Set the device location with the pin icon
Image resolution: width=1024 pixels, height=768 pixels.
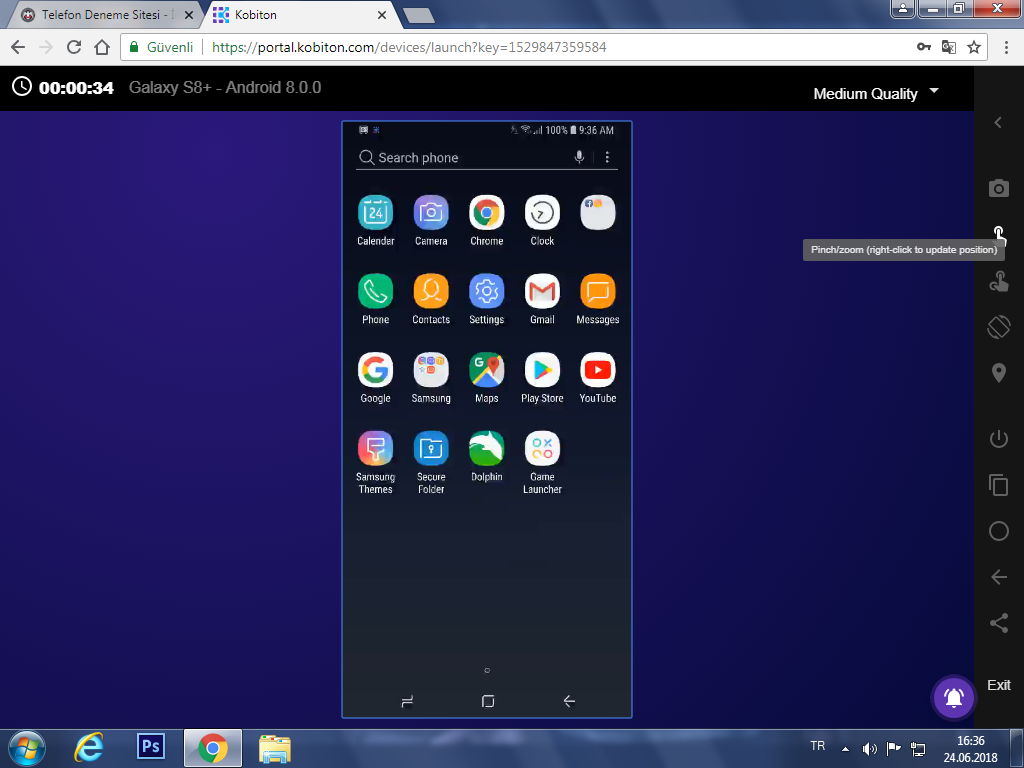[x=999, y=373]
